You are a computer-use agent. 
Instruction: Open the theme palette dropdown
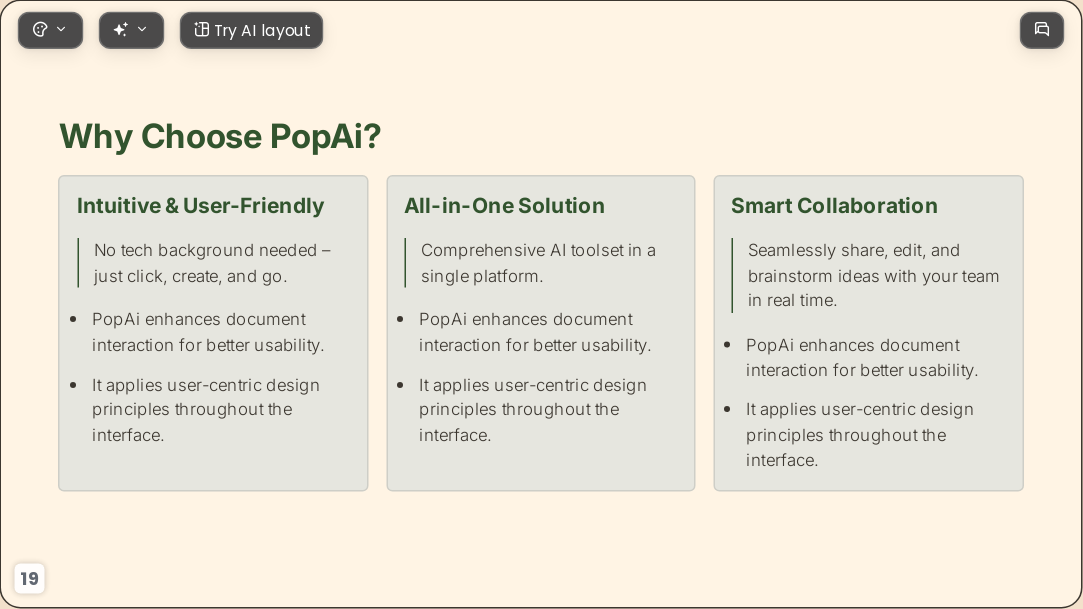[x=50, y=30]
